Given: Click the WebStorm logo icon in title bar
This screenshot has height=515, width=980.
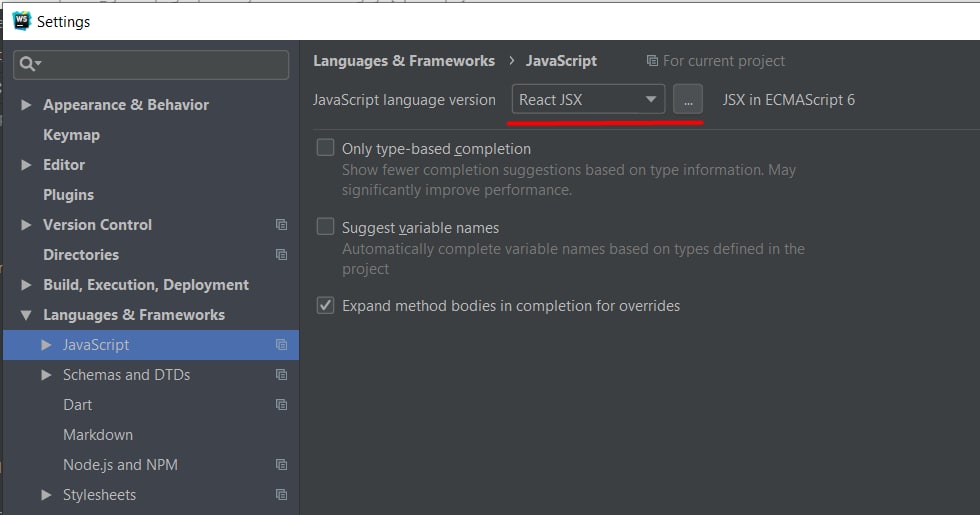Looking at the screenshot, I should (21, 21).
